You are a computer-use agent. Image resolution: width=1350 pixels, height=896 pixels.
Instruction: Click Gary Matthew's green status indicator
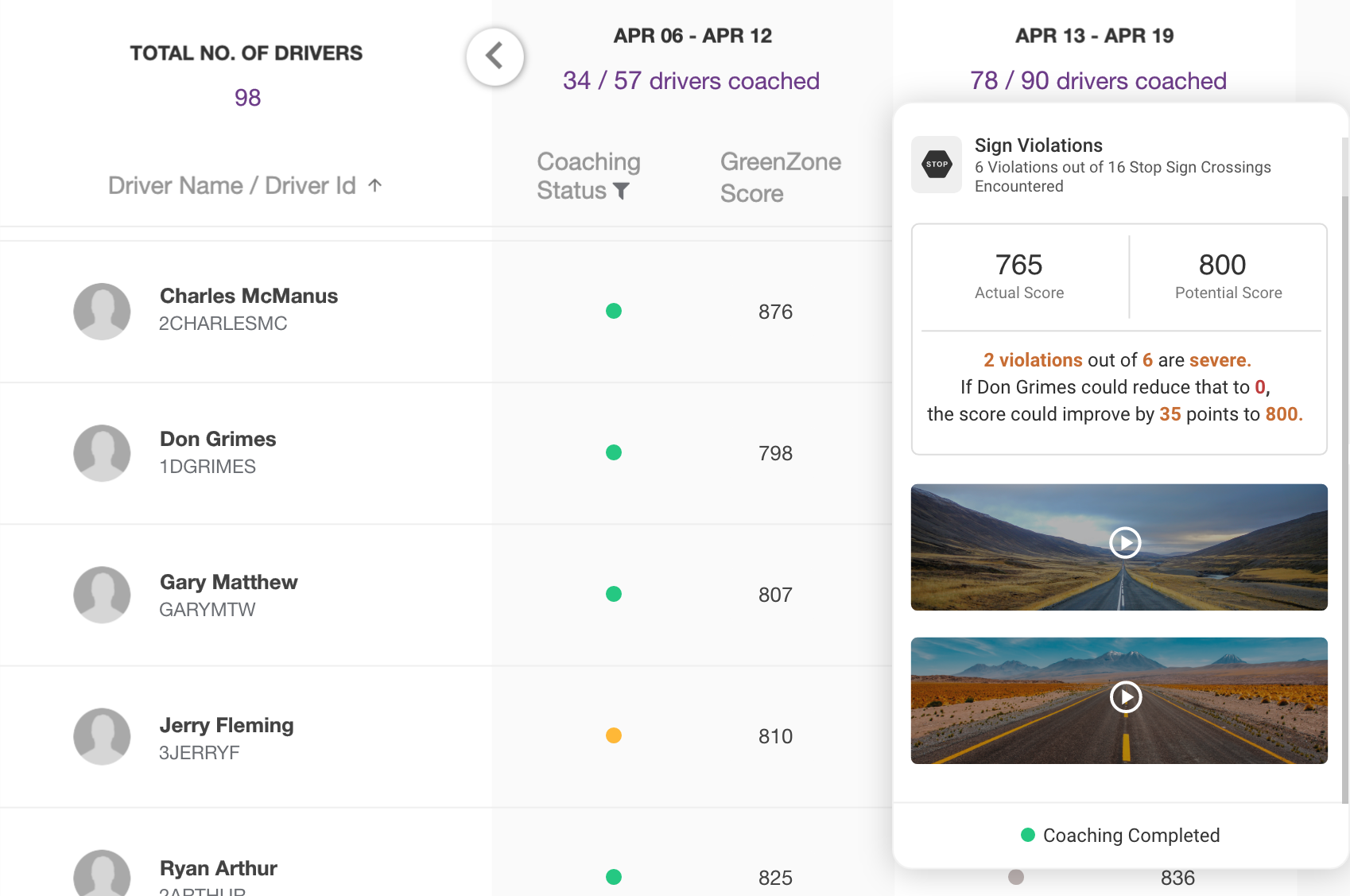coord(614,594)
